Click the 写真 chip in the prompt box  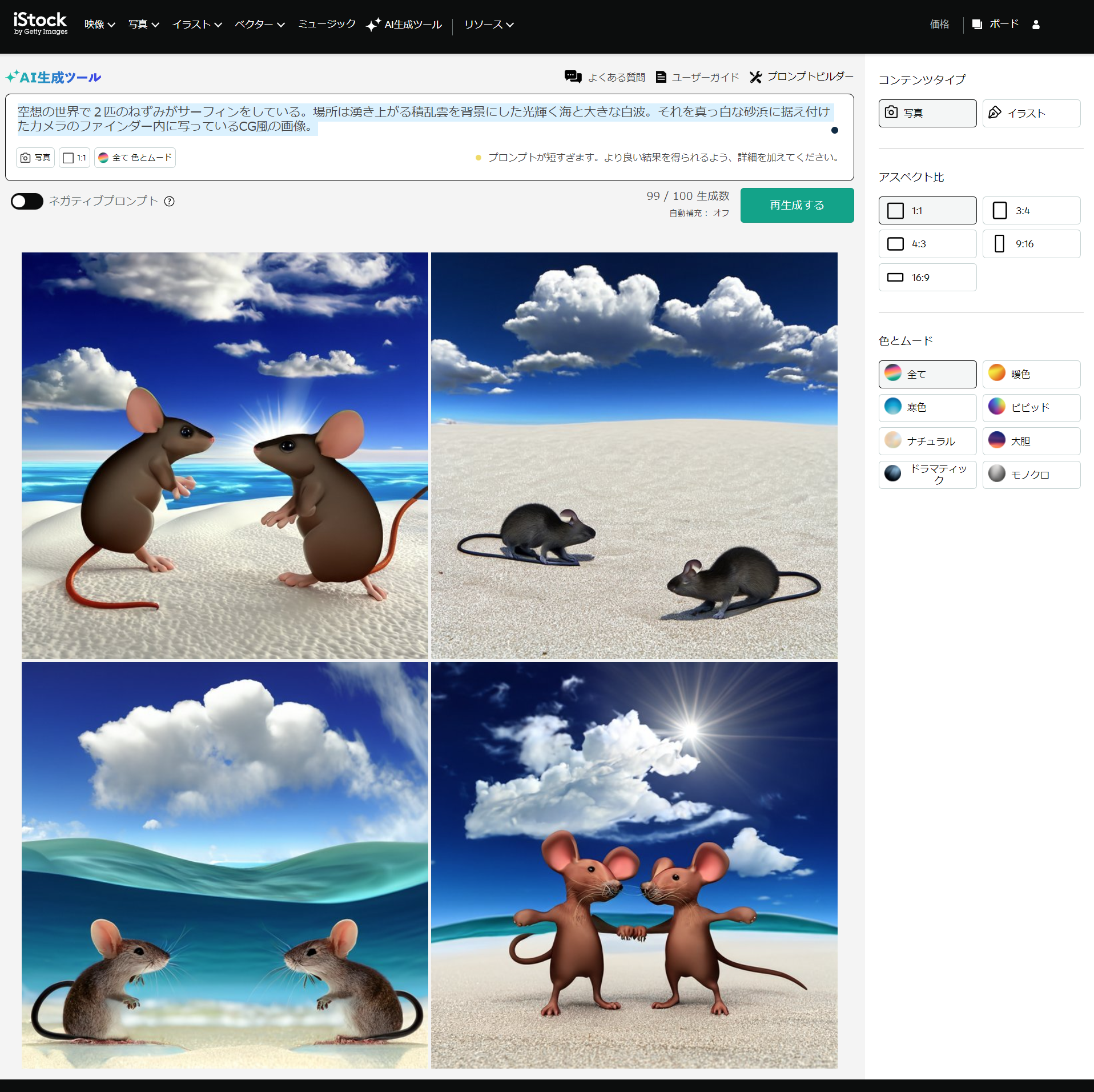coord(35,158)
